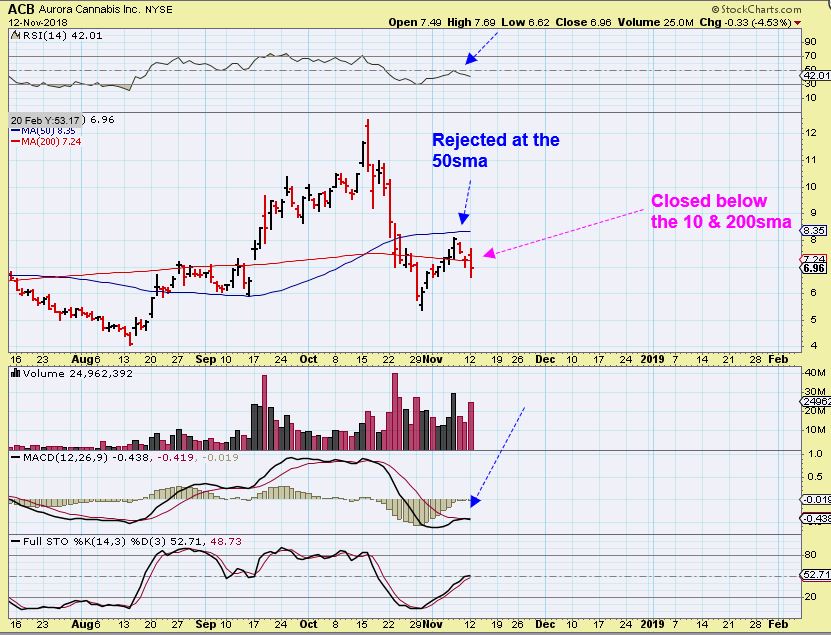Viewport: 831px width, 635px height.
Task: Click the High 7.69 value
Action: pyautogui.click(x=471, y=22)
